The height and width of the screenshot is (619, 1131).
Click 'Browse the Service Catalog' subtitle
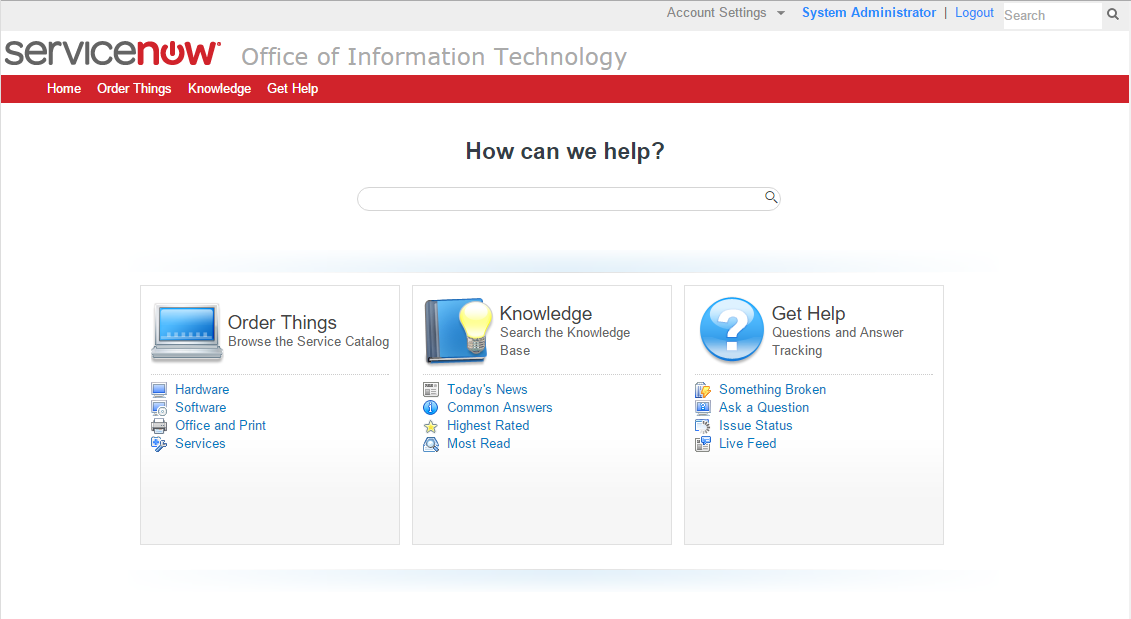[x=309, y=342]
